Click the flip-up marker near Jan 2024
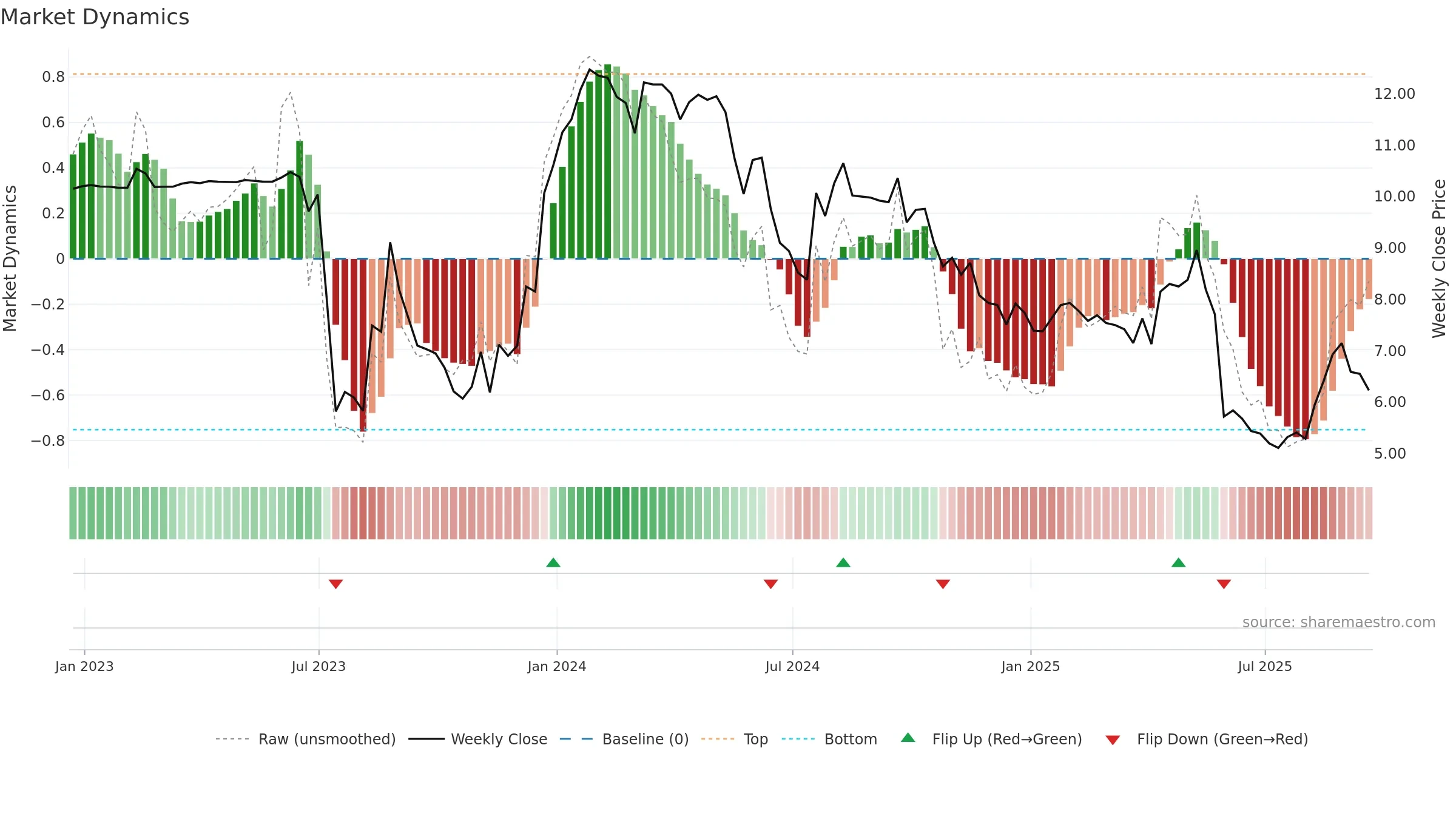Screen dimensions: 1456x819 [553, 562]
